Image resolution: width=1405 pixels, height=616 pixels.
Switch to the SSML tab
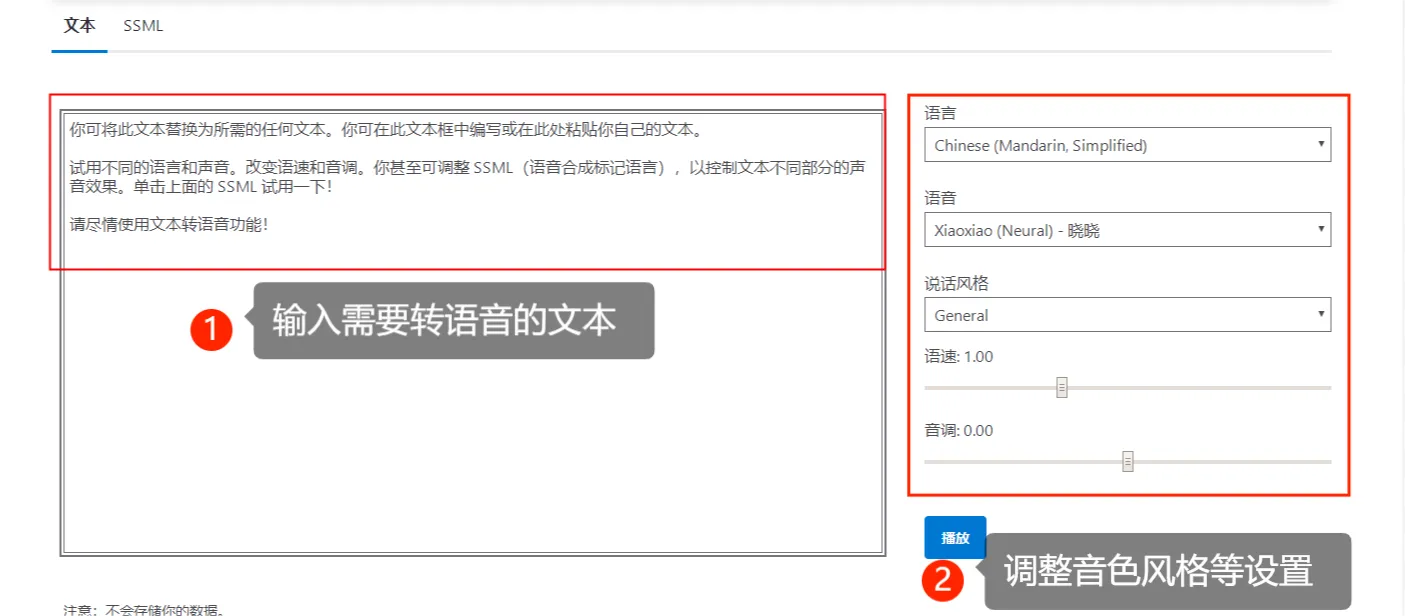(143, 27)
